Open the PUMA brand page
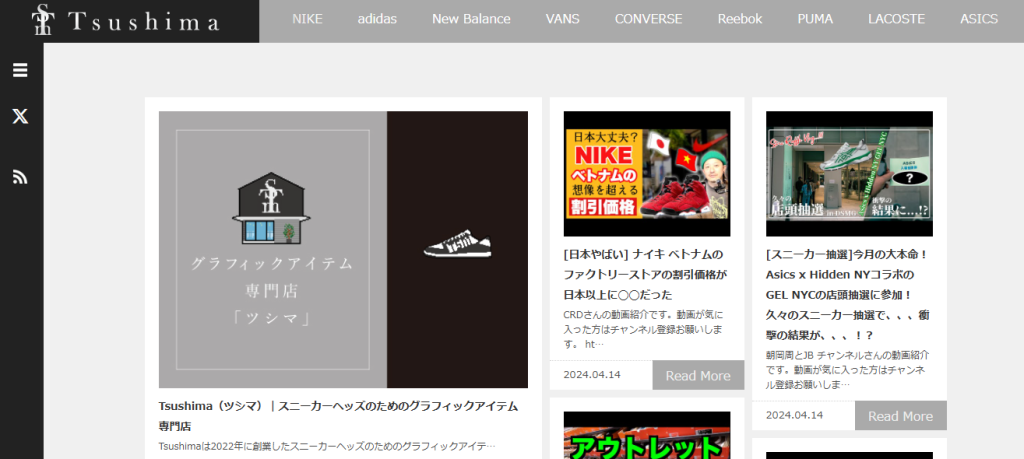 click(815, 19)
